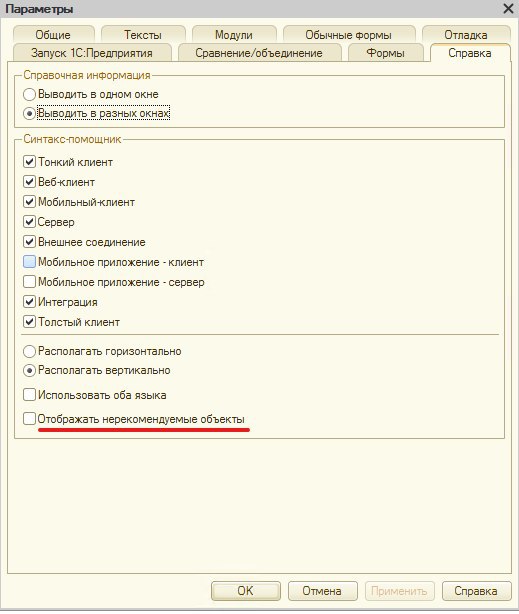519x614 pixels.
Task: Uncheck the Внешнее соединение checkbox
Action: [x=29, y=242]
